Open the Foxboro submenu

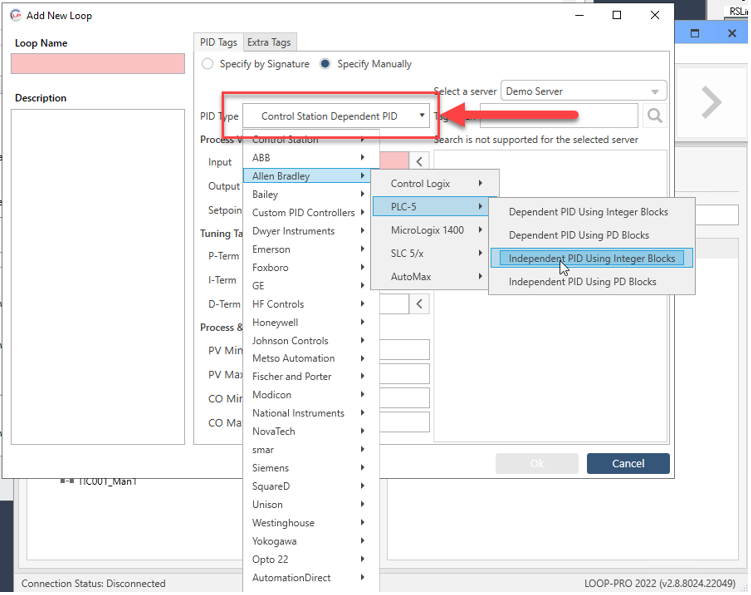coord(309,267)
